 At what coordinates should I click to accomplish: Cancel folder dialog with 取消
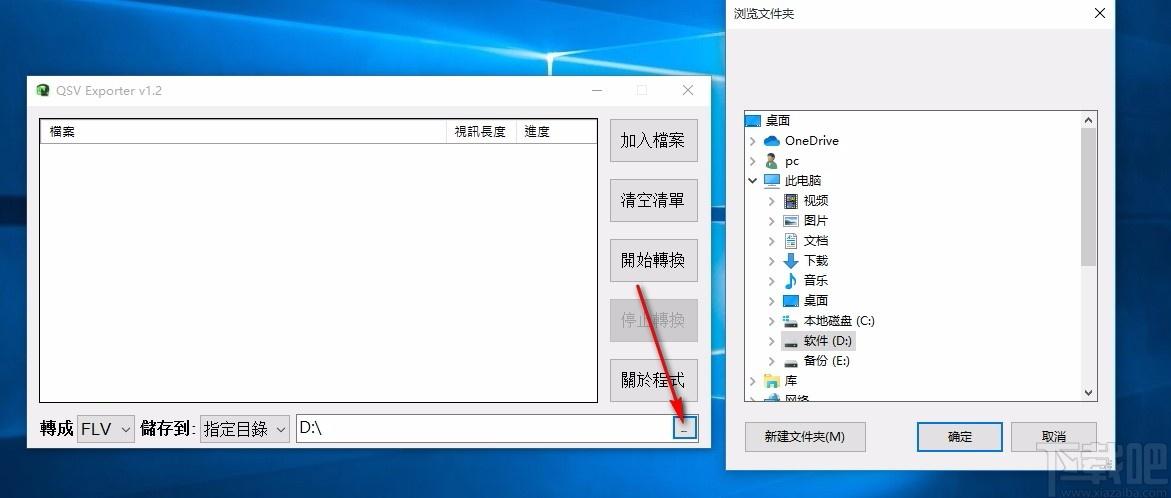pos(1054,437)
